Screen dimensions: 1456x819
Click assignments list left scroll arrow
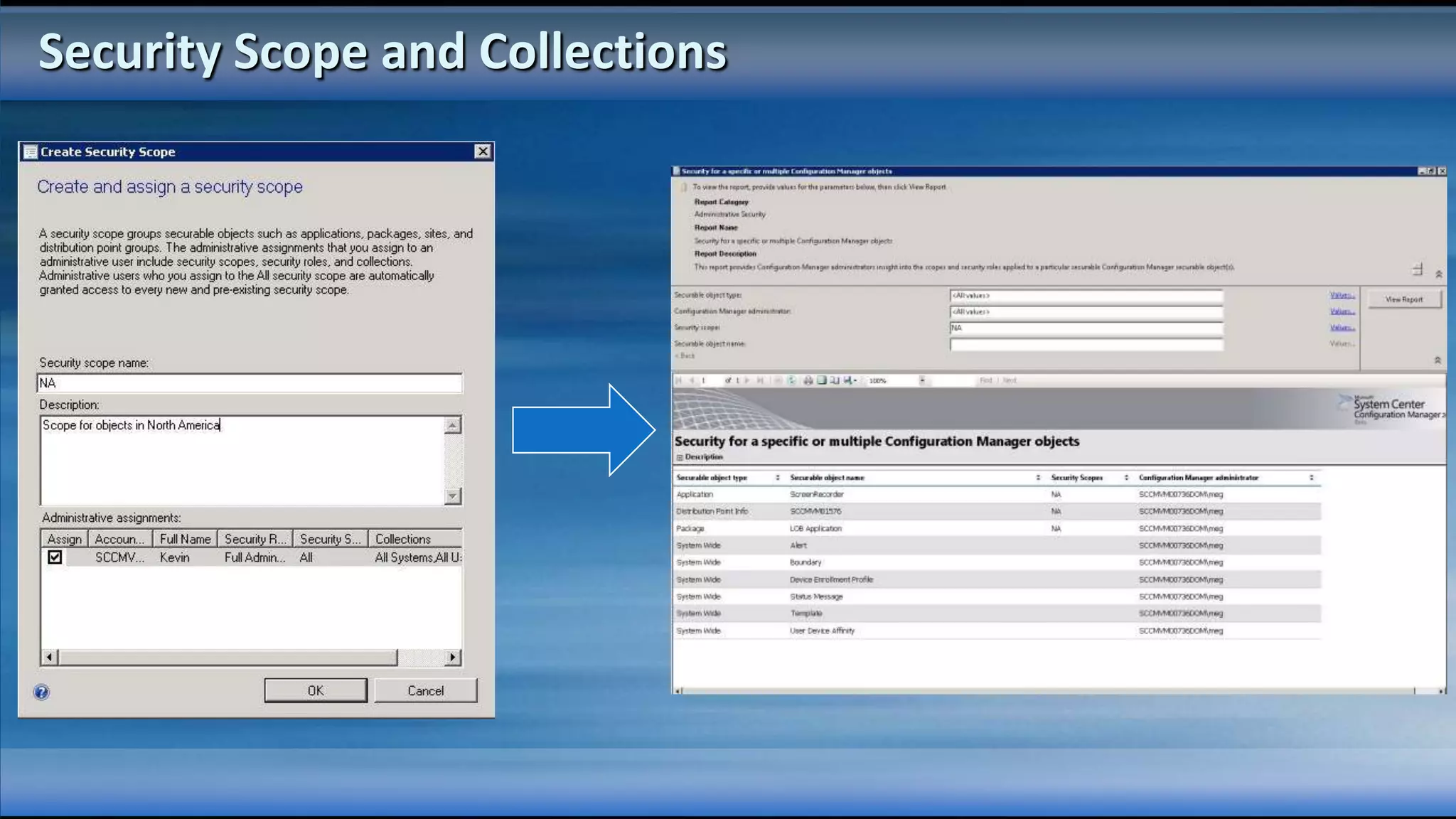tap(49, 657)
